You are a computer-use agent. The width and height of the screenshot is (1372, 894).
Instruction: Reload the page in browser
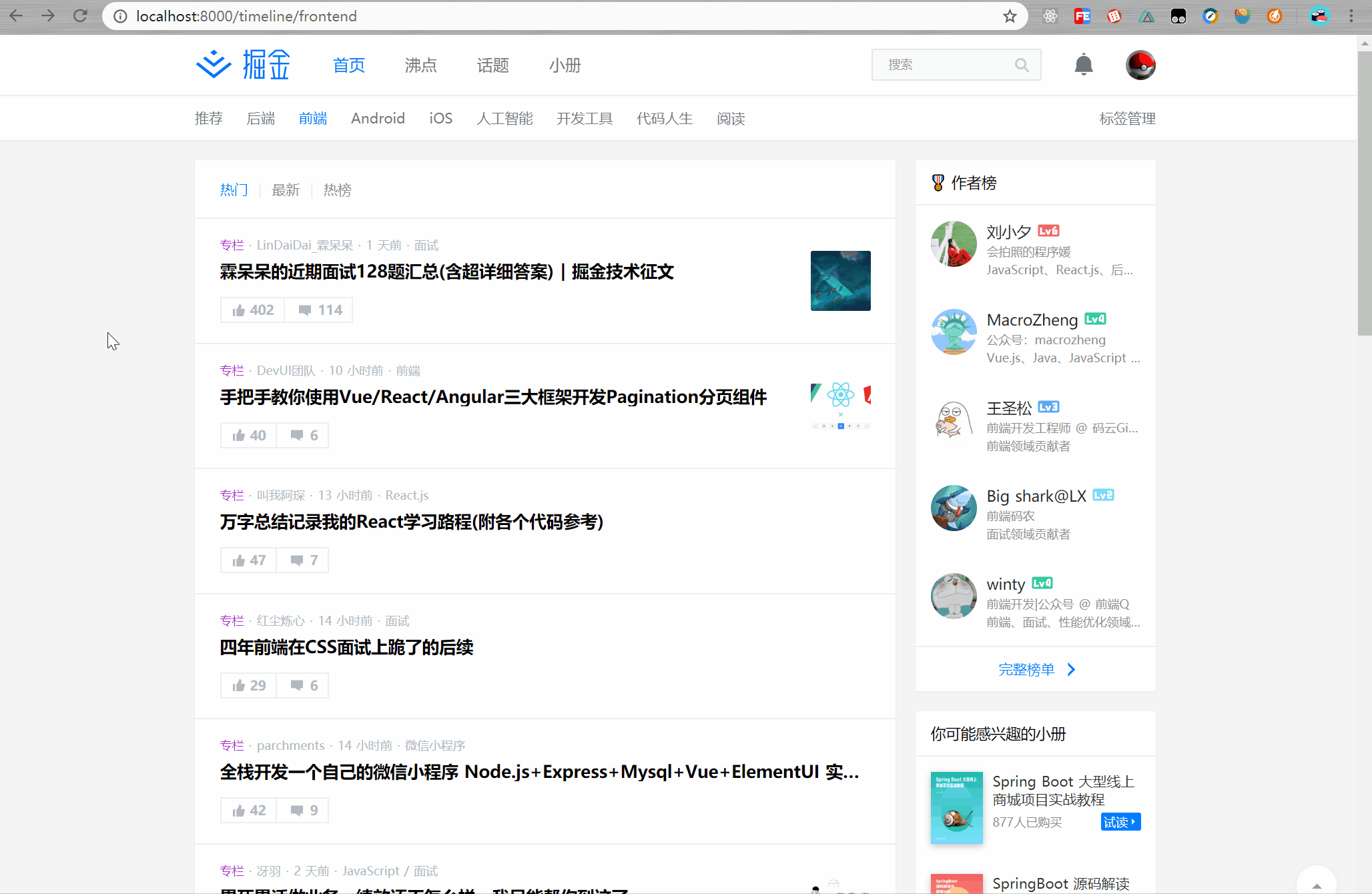(x=80, y=16)
